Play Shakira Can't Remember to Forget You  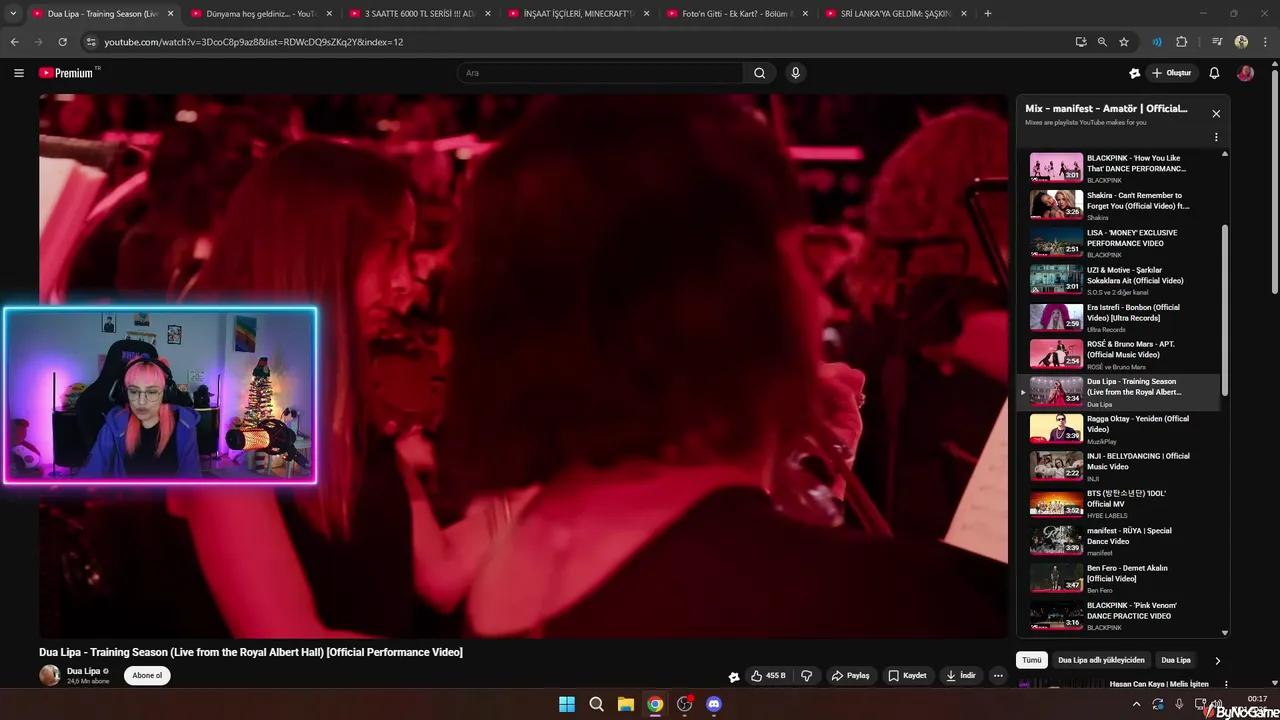[x=1118, y=204]
